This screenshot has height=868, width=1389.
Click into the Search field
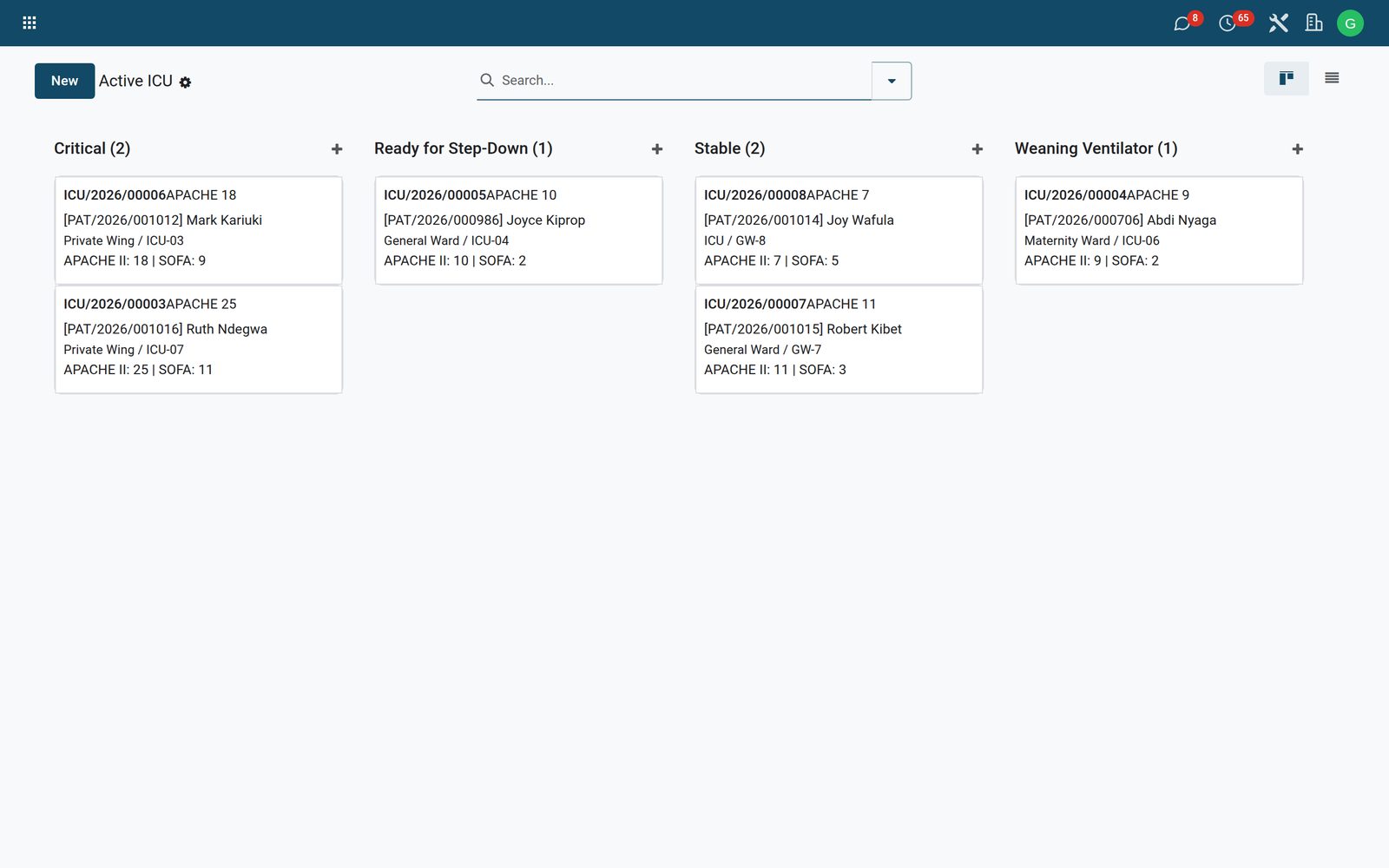pos(684,80)
